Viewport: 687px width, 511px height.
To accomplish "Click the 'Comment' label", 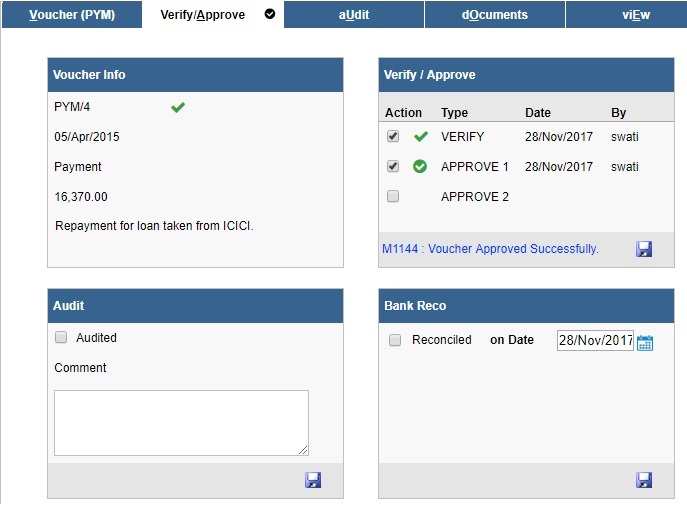I will click(80, 368).
